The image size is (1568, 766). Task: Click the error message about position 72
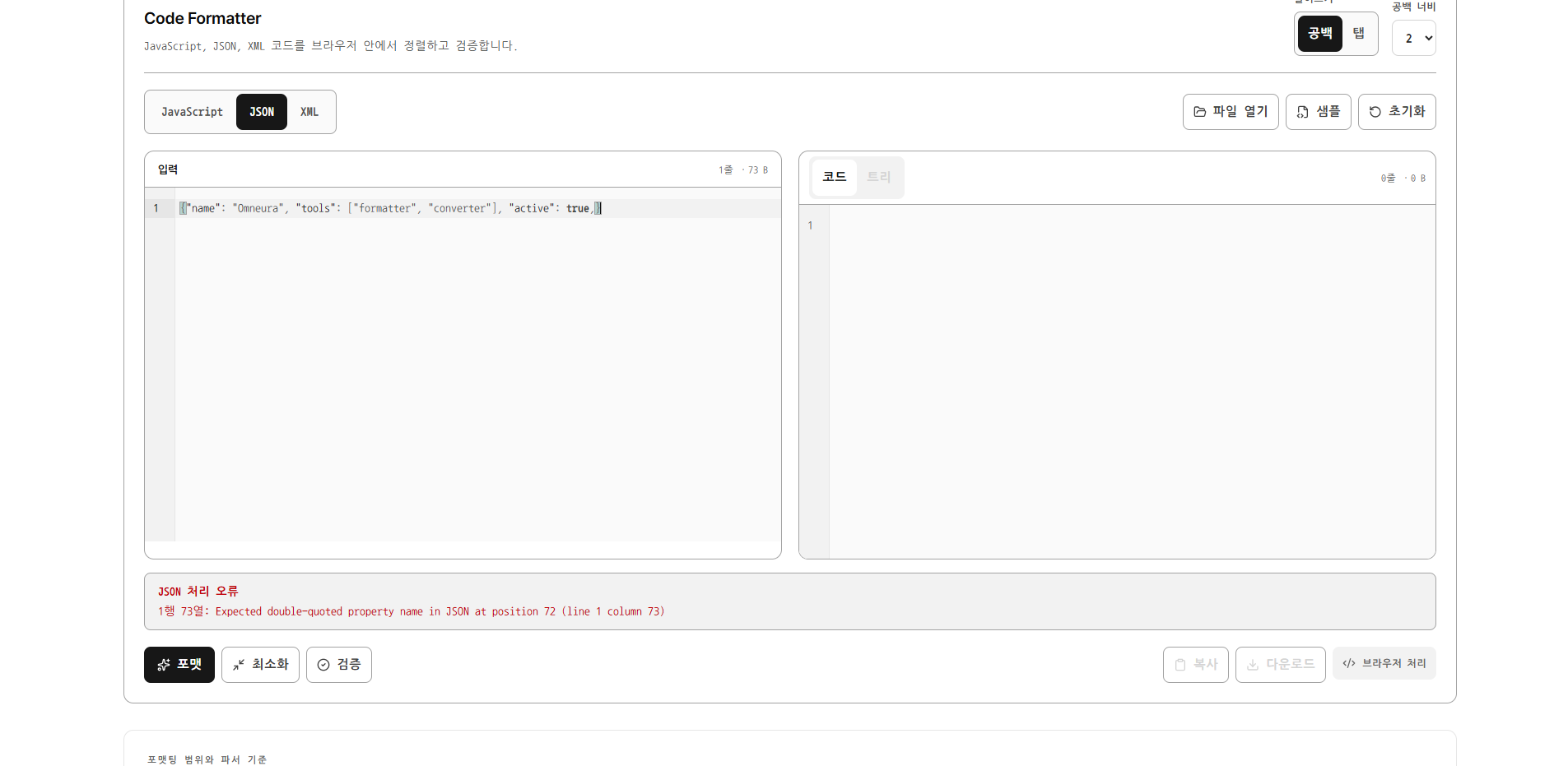pyautogui.click(x=412, y=611)
